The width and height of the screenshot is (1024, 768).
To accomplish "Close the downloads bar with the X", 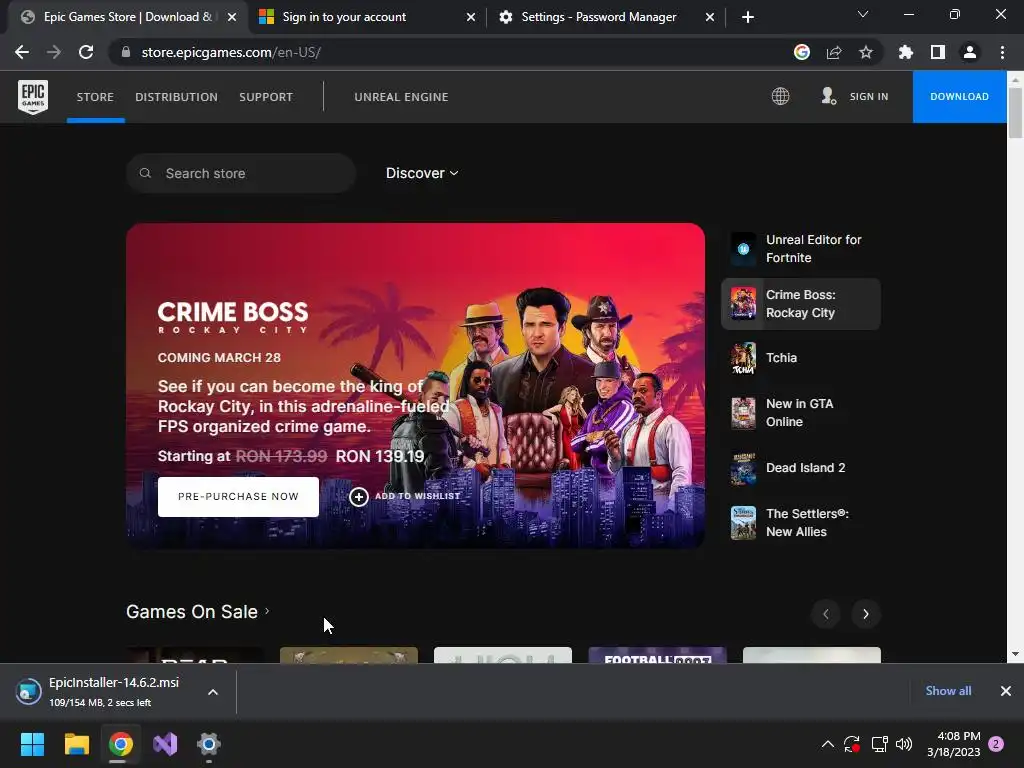I will 1006,691.
